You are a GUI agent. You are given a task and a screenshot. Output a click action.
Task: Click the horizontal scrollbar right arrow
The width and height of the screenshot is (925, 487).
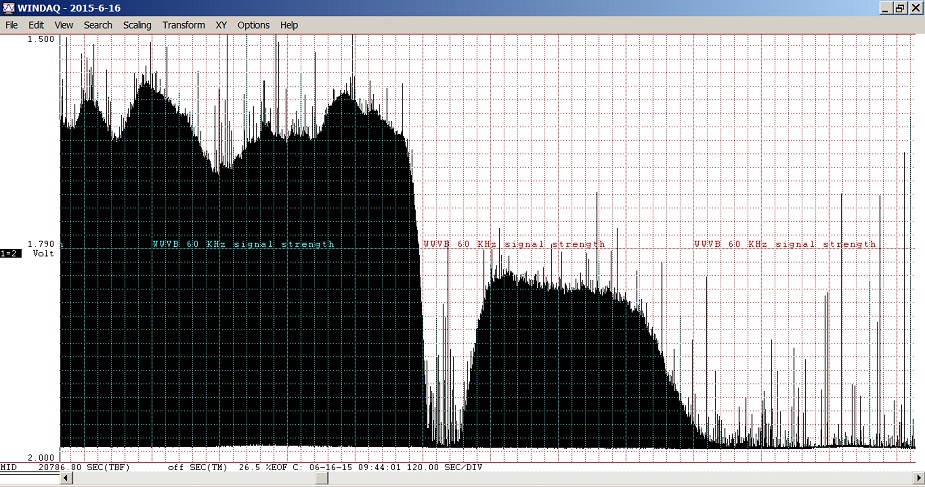point(917,479)
